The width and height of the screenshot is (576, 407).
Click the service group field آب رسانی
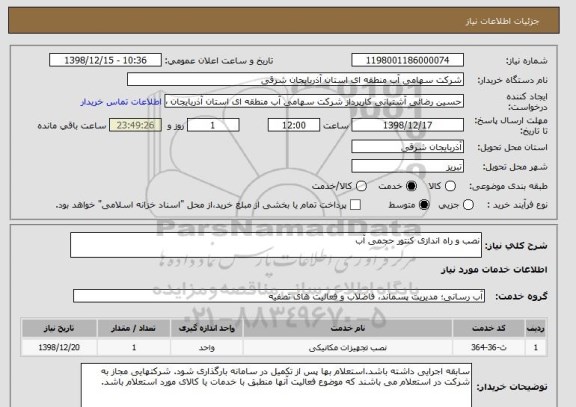coord(279,296)
